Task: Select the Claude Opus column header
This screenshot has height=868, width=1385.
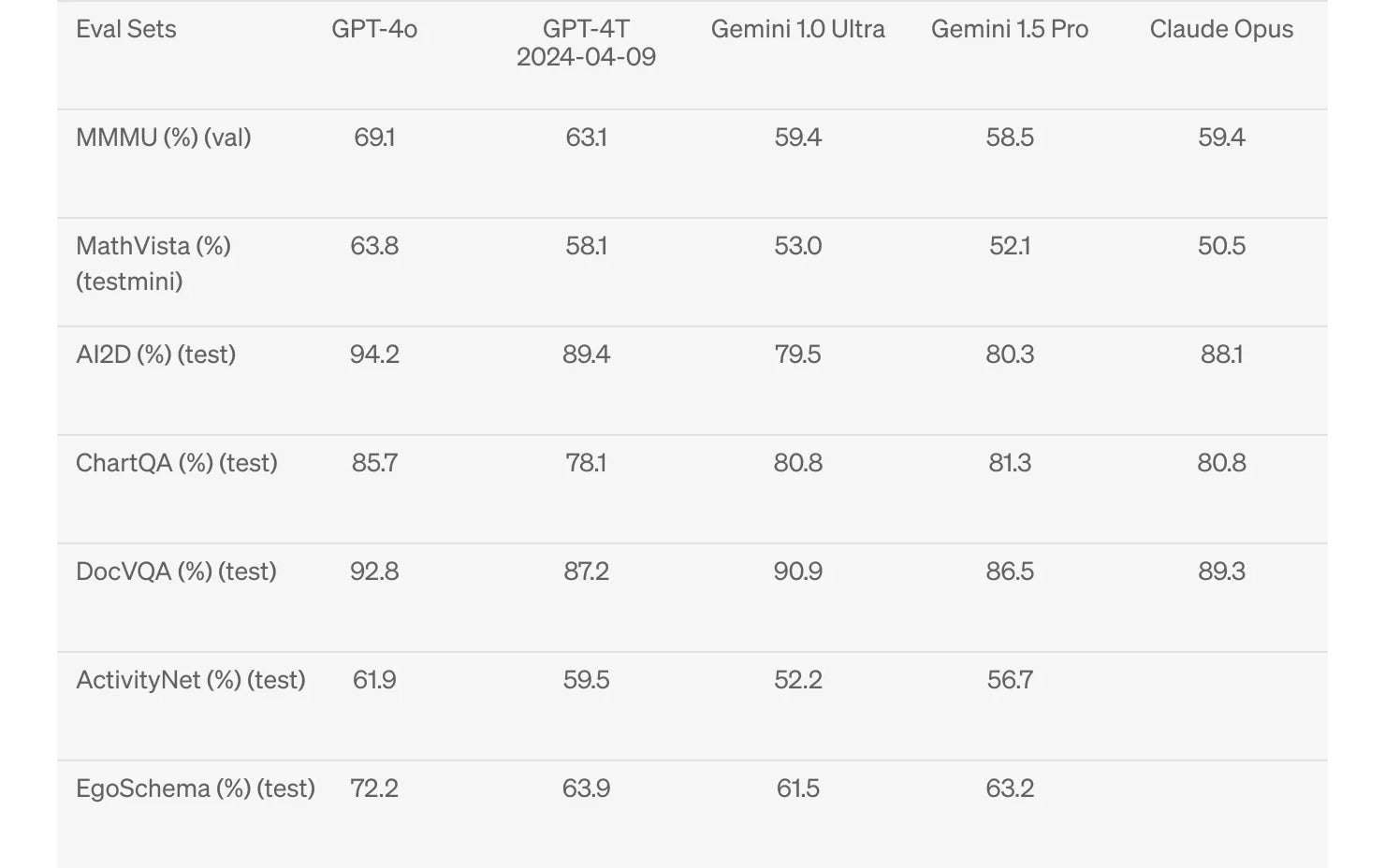Action: tap(1221, 29)
